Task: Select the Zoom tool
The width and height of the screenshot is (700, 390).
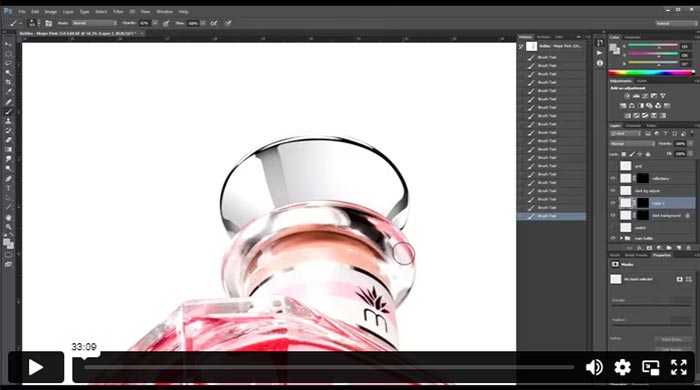Action: click(8, 227)
